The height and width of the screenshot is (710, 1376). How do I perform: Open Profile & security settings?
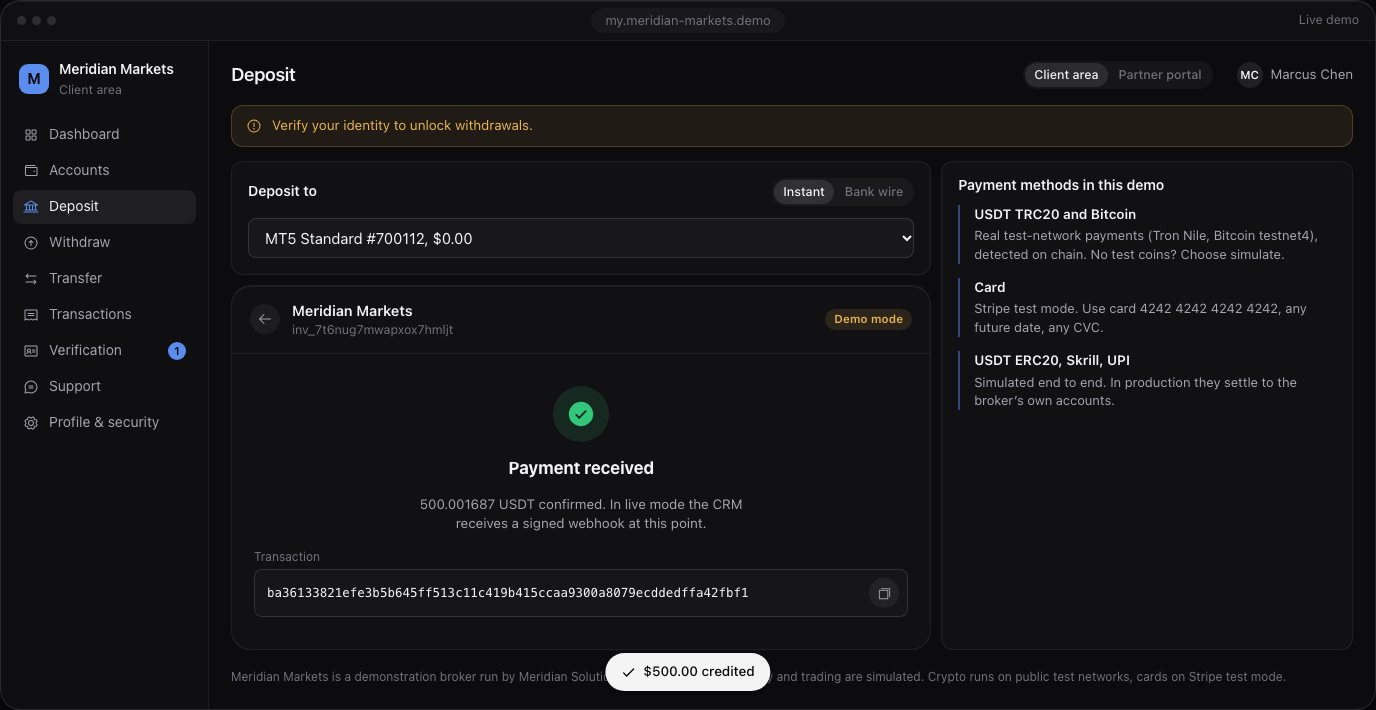[x=104, y=423]
